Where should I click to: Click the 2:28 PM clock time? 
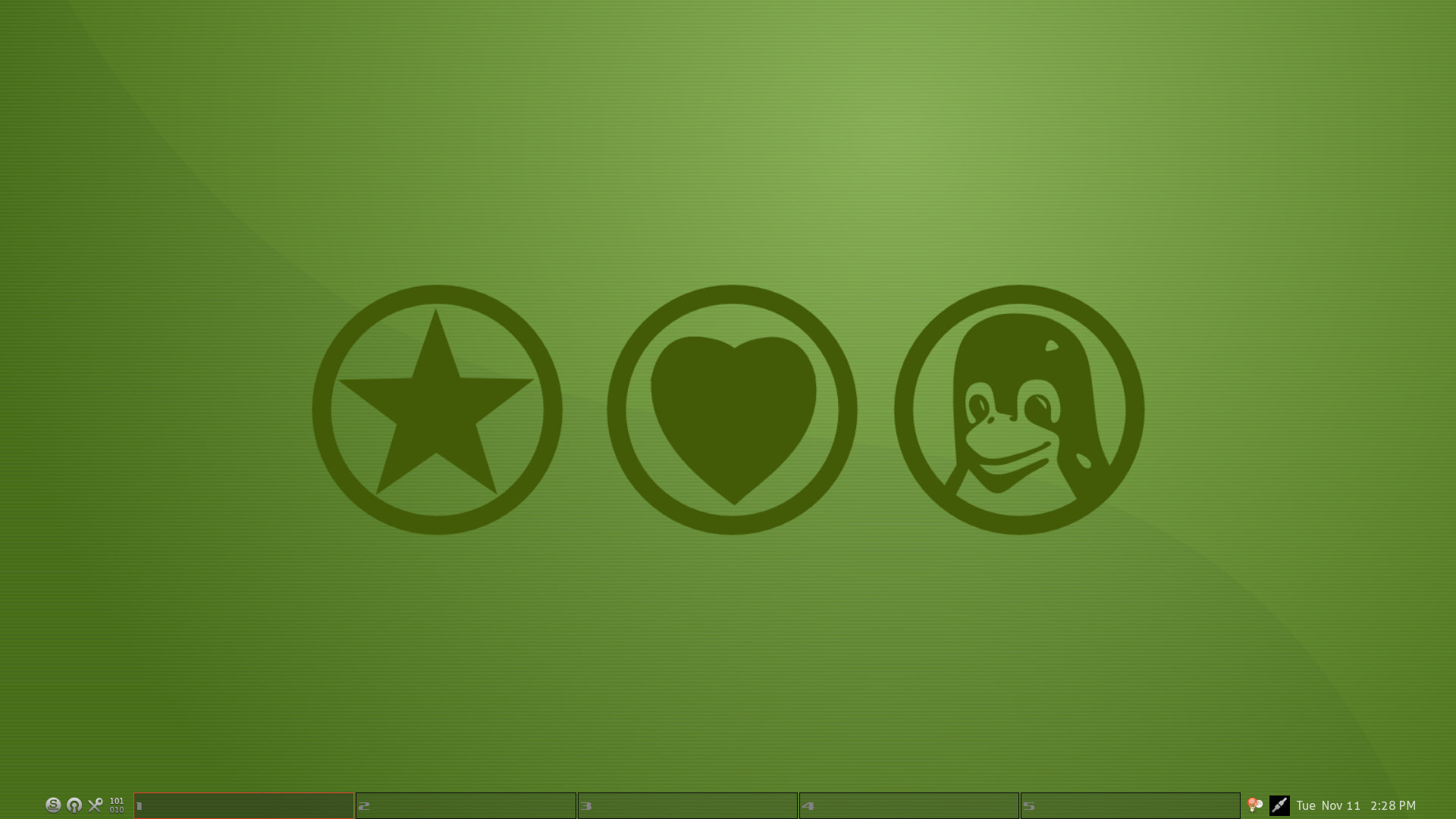[x=1392, y=805]
